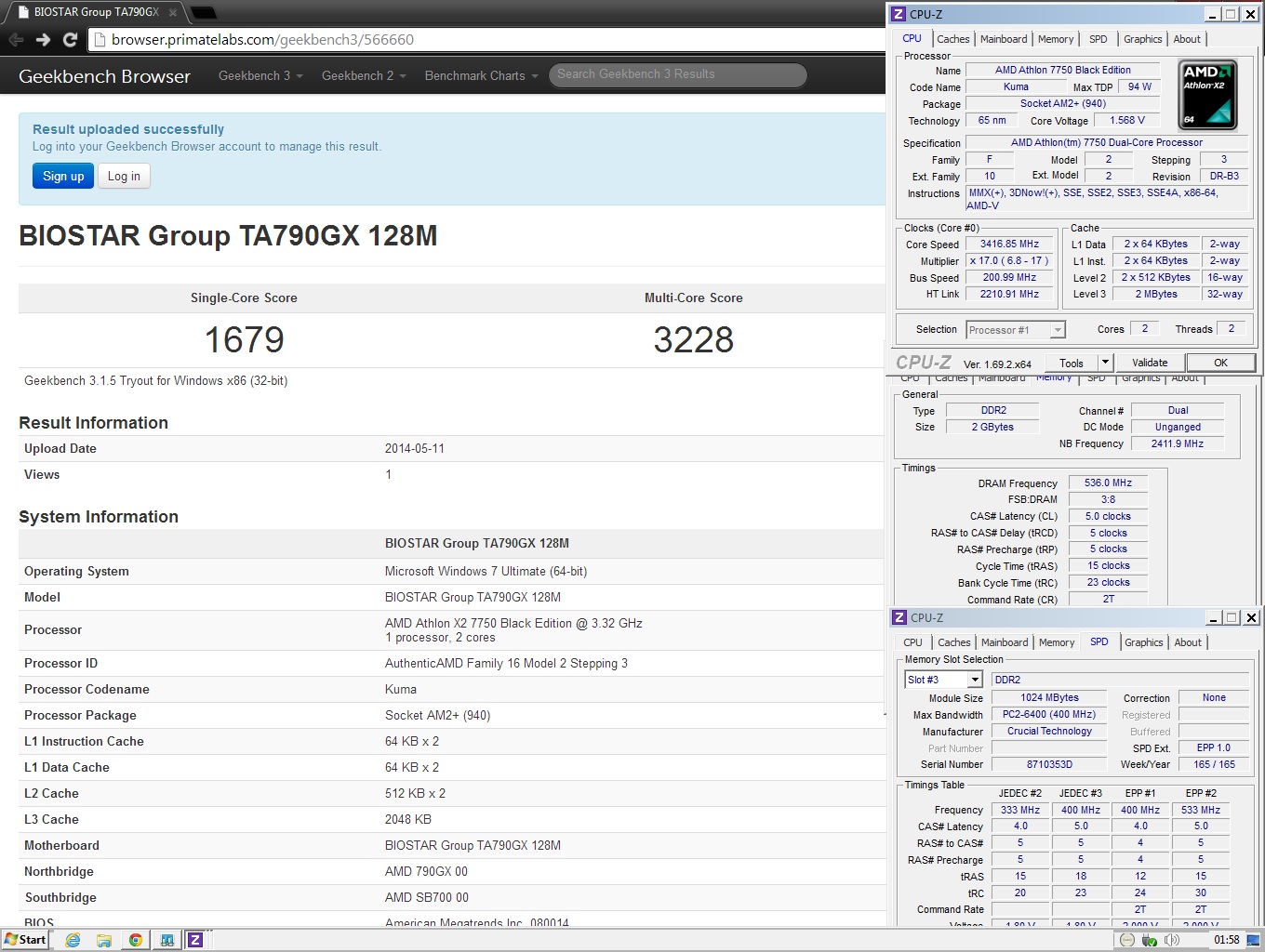This screenshot has height=952, width=1265.
Task: Click the CPU-Z Tools button
Action: (1072, 363)
